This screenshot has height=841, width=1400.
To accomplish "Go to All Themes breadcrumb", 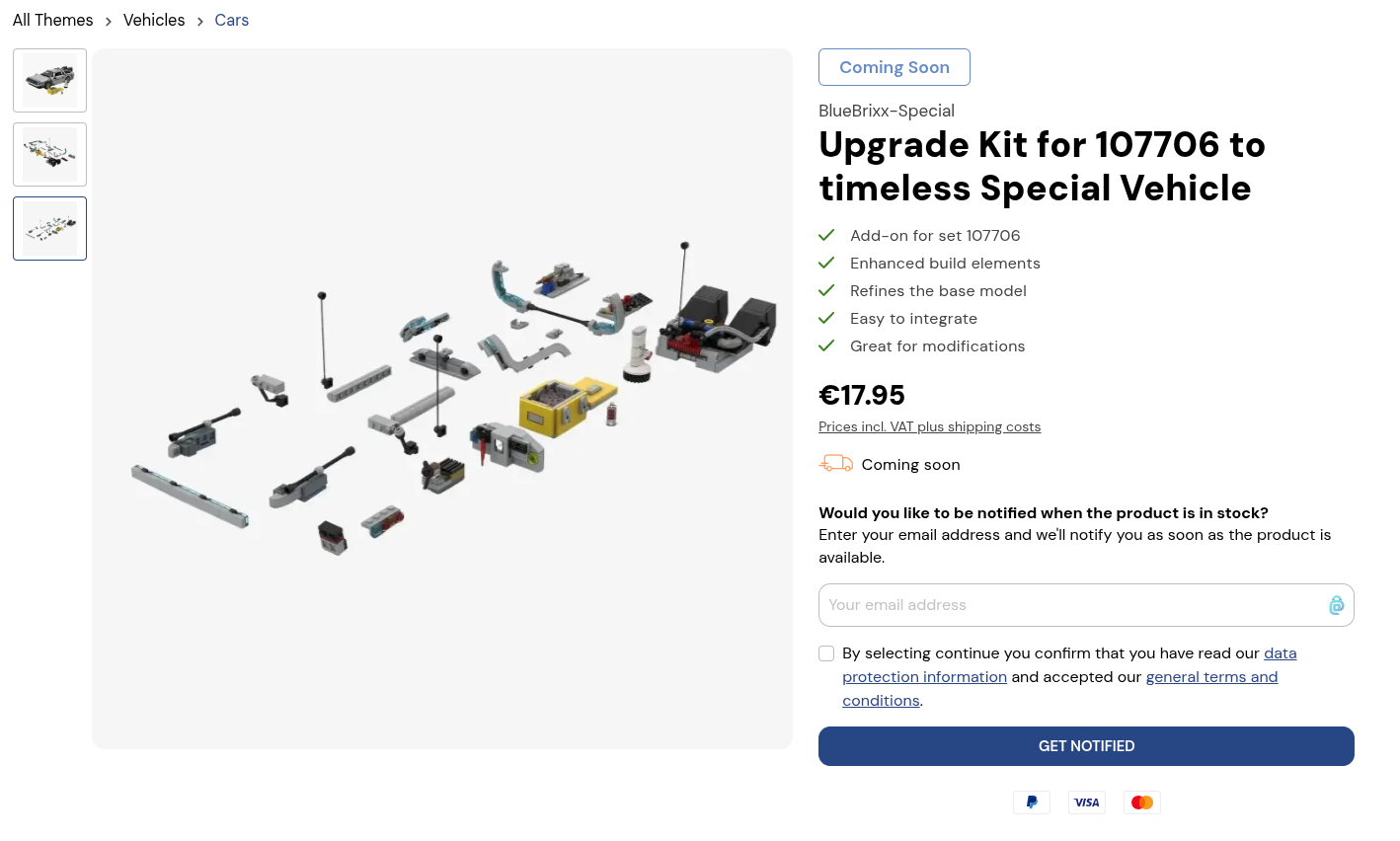I will pyautogui.click(x=52, y=20).
